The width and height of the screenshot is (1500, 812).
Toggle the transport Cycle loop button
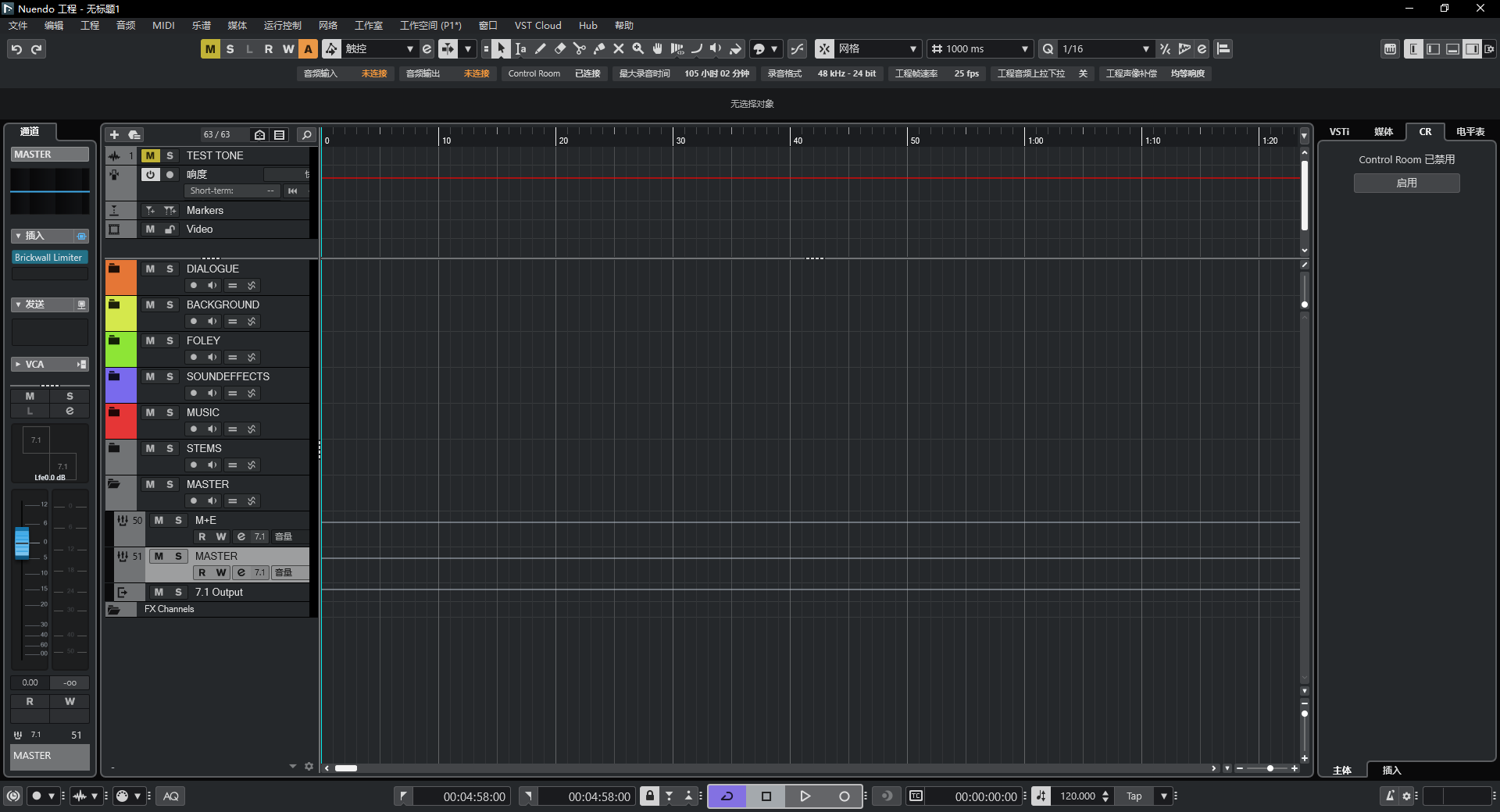pyautogui.click(x=727, y=796)
